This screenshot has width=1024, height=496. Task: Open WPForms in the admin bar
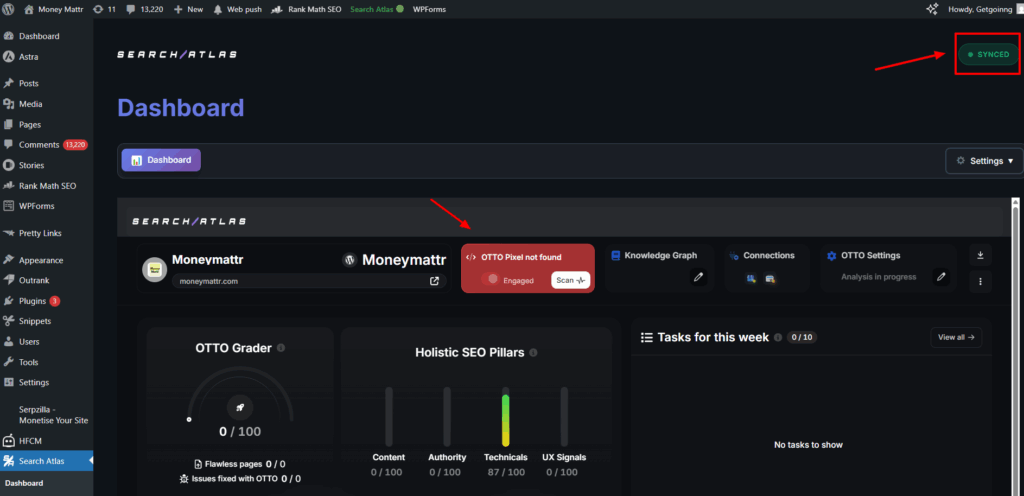click(x=429, y=10)
